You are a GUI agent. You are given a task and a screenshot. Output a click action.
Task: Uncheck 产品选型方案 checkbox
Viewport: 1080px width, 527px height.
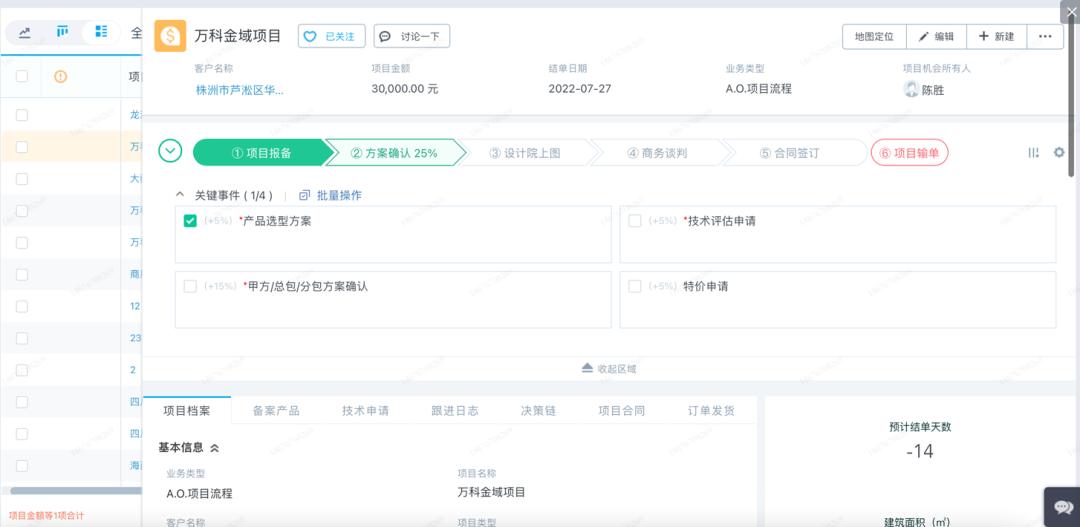click(191, 221)
